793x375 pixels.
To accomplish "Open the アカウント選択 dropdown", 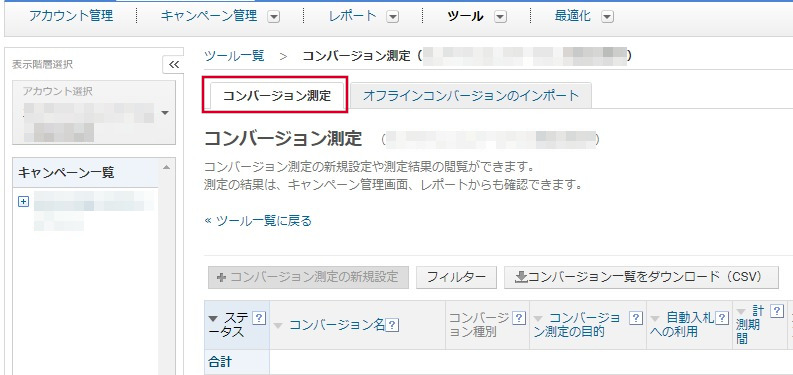I will (94, 112).
